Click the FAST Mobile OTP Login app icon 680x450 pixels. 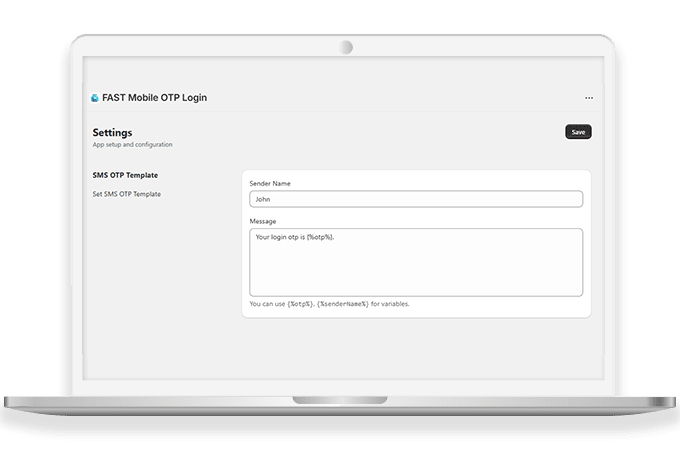pos(95,98)
